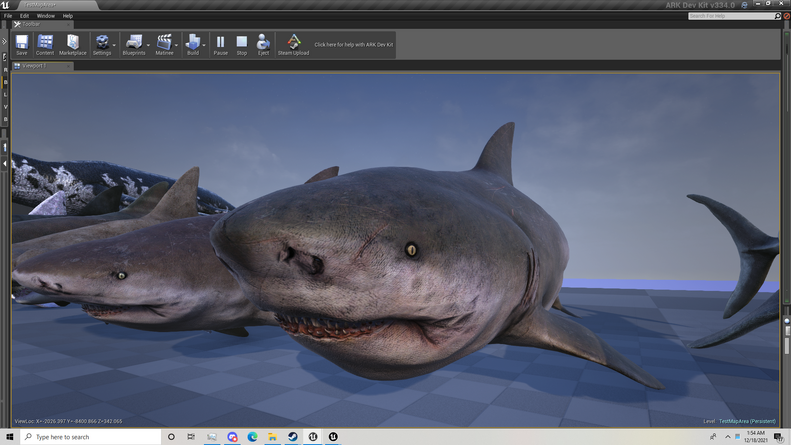Click the Save toolbar icon
This screenshot has width=791, height=445.
(22, 44)
